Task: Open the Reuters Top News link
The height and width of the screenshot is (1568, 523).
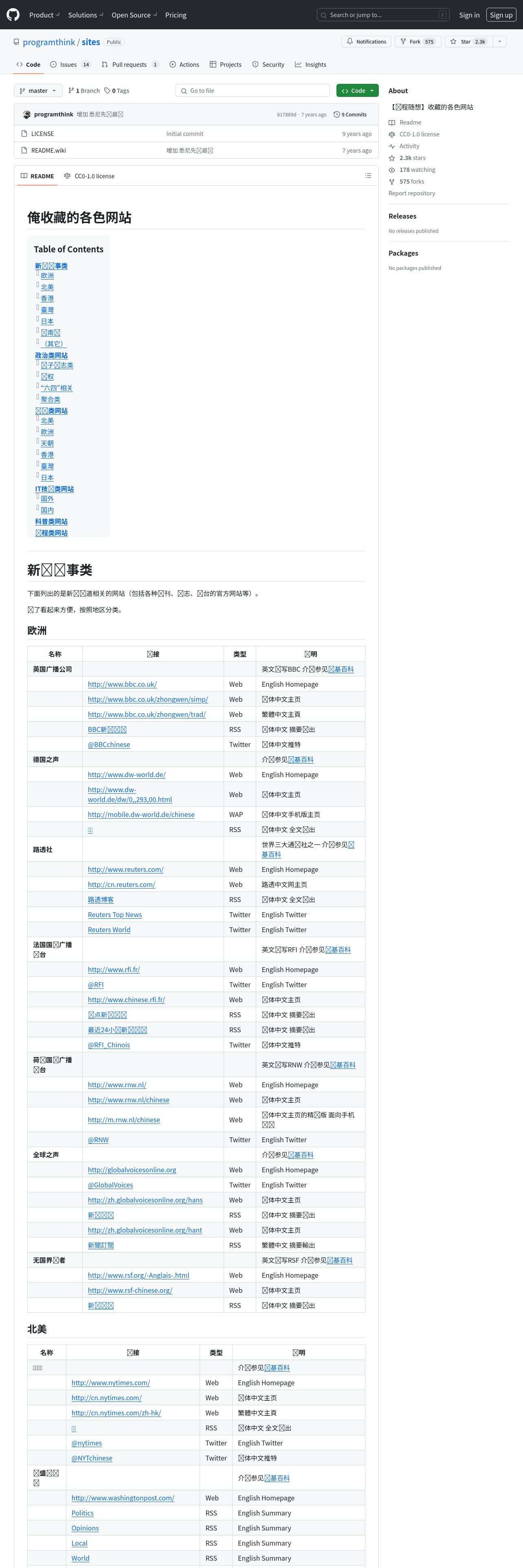Action: pos(114,915)
